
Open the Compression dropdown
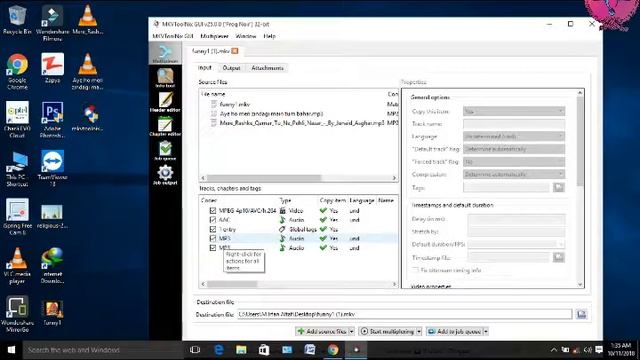(x=514, y=174)
